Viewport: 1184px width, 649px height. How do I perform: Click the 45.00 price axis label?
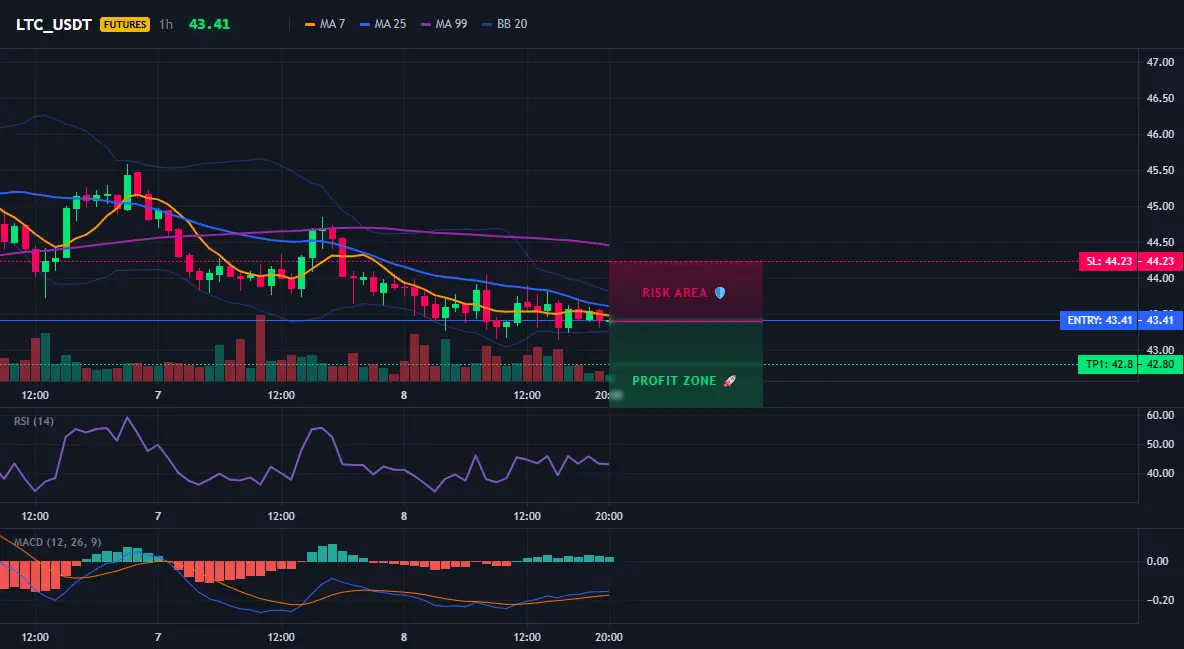(x=1161, y=206)
